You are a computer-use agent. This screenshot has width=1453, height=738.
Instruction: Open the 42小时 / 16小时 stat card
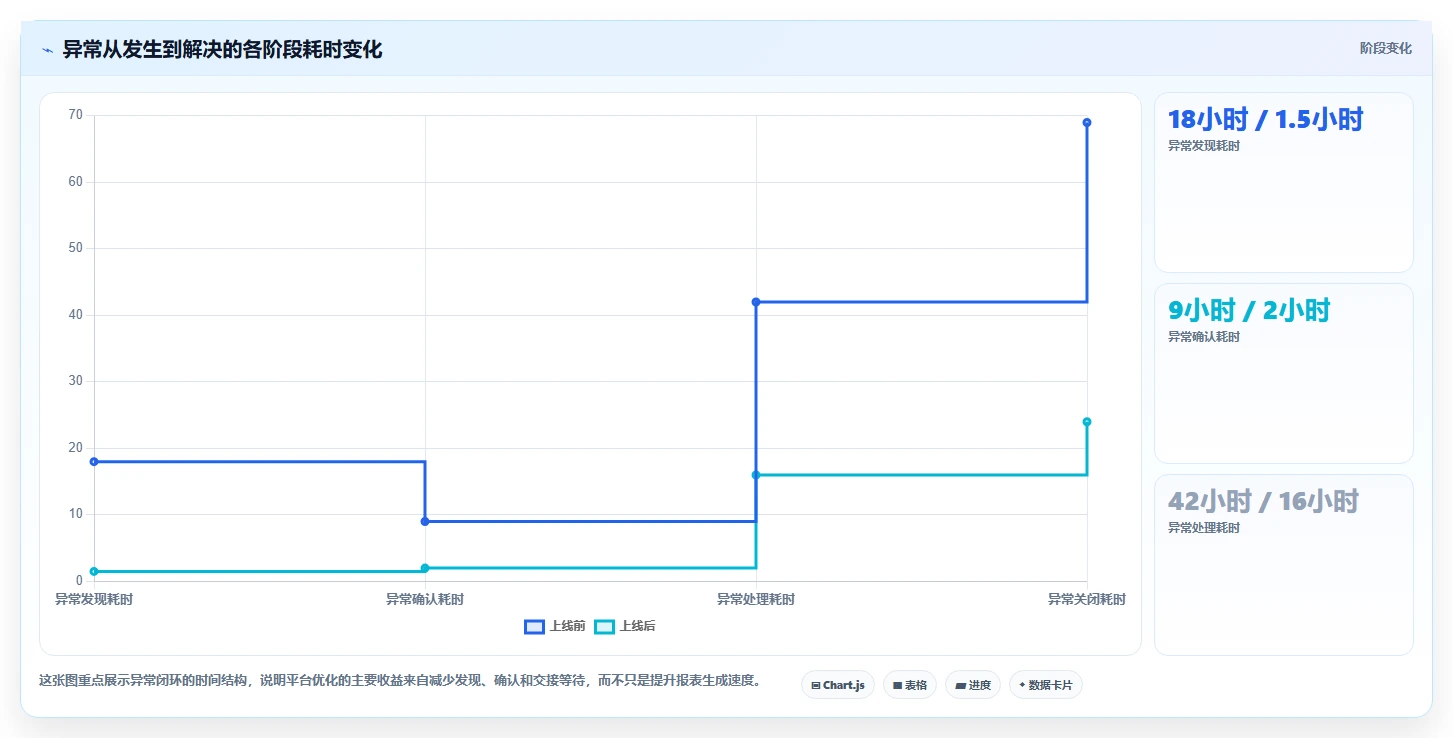1284,565
